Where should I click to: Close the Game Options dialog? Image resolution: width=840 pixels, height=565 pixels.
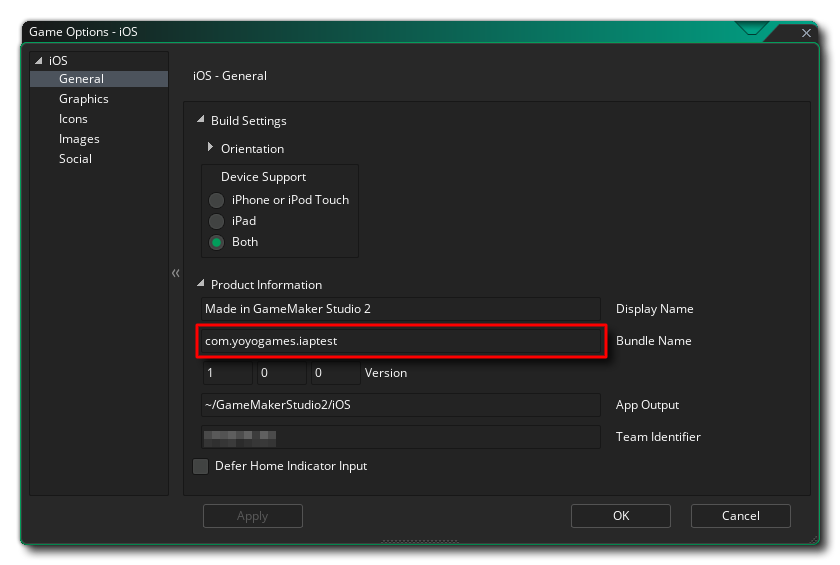tap(806, 33)
